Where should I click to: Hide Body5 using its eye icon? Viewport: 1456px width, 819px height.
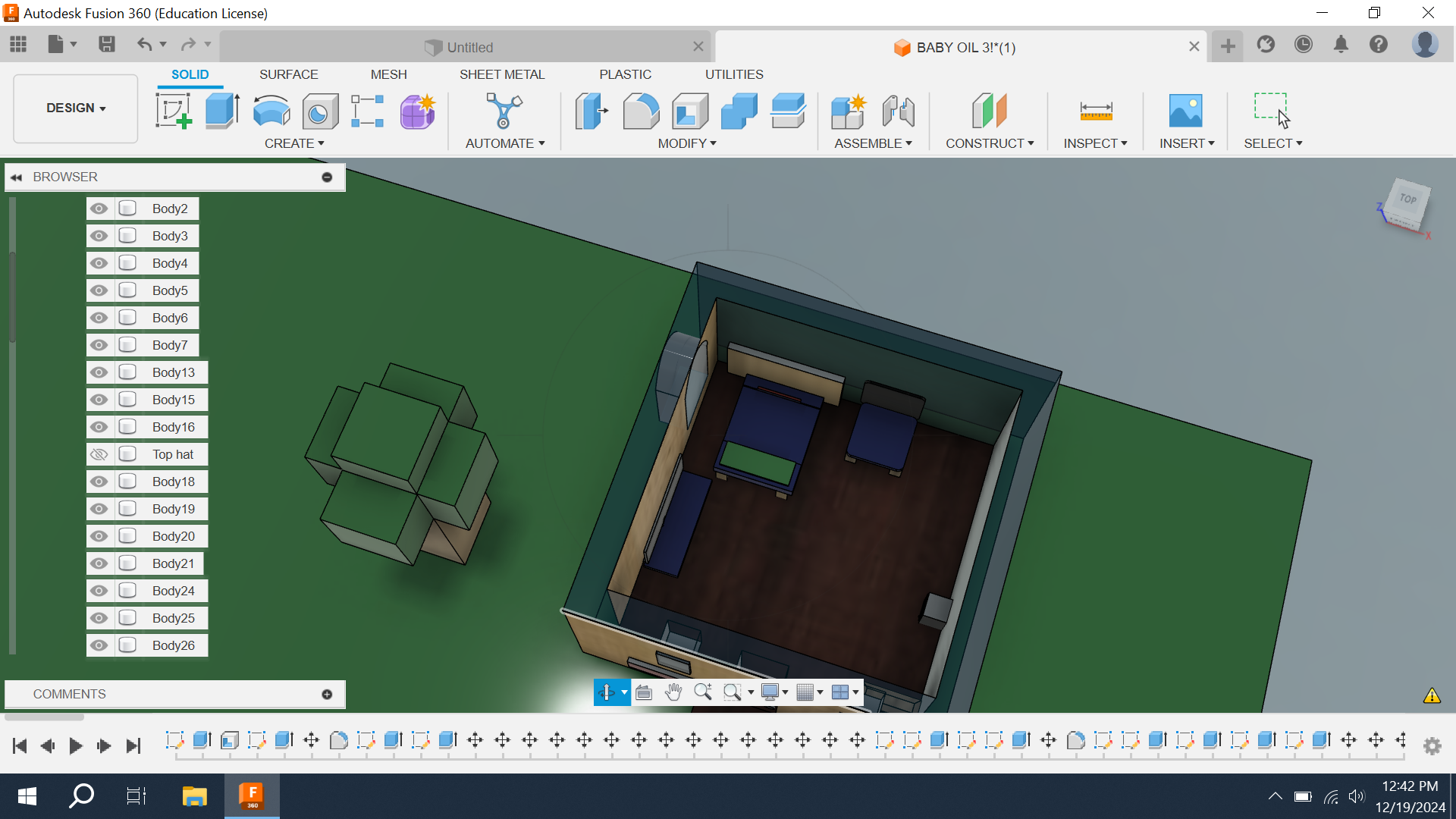pyautogui.click(x=99, y=290)
